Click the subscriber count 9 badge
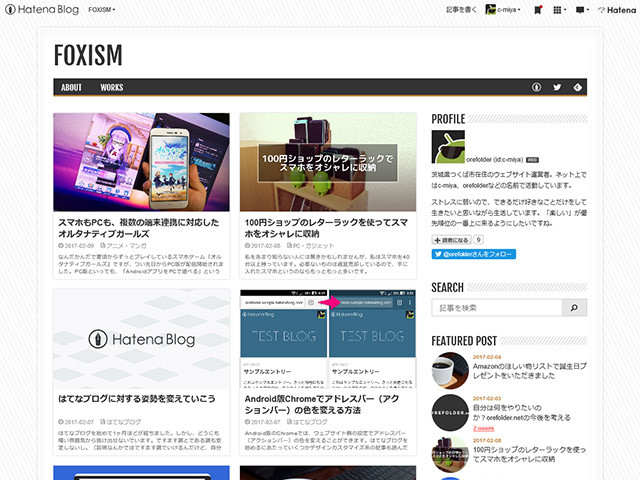The image size is (640, 480). (478, 240)
